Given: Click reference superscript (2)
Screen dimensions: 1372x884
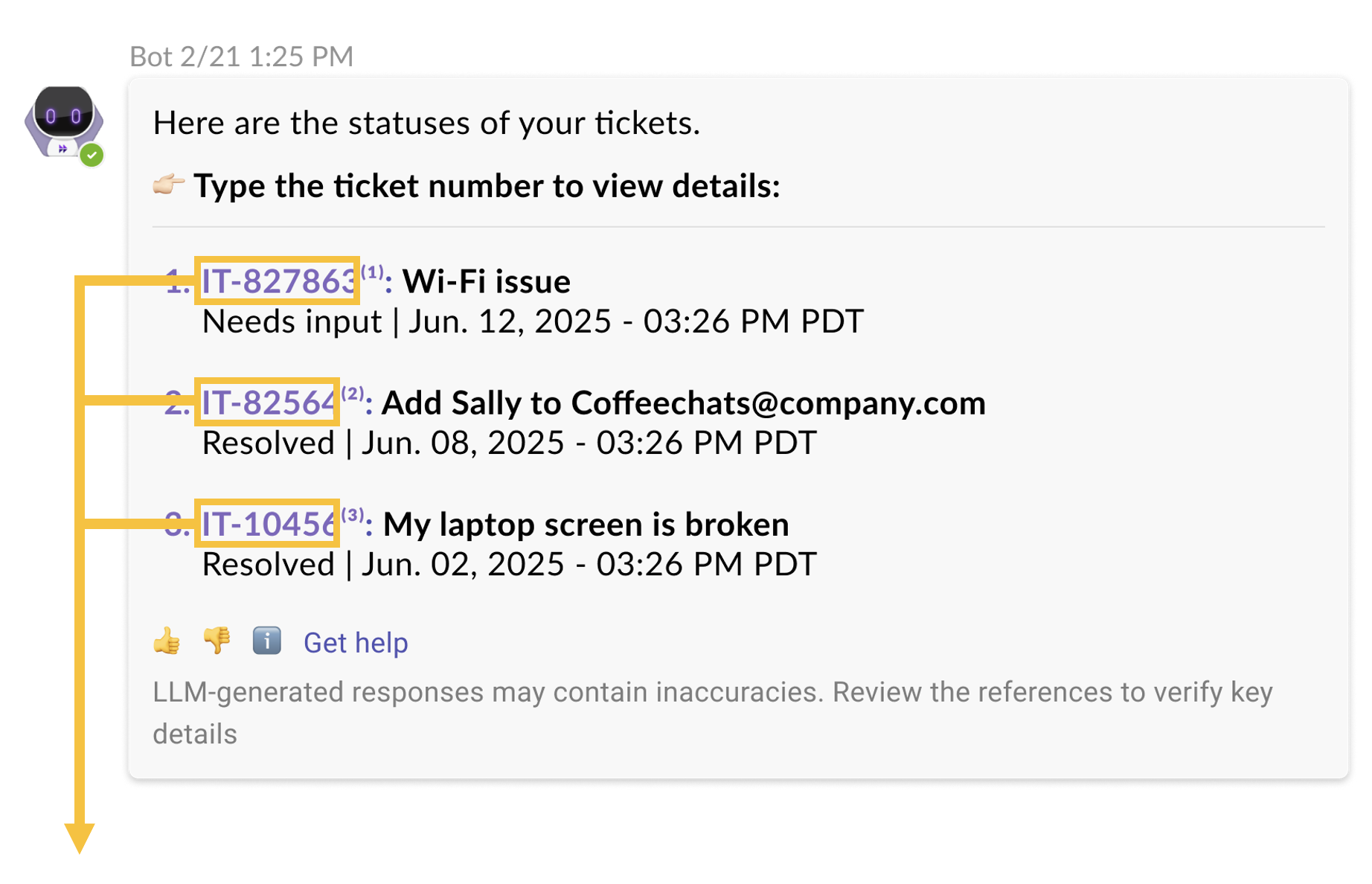Looking at the screenshot, I should click(x=353, y=393).
